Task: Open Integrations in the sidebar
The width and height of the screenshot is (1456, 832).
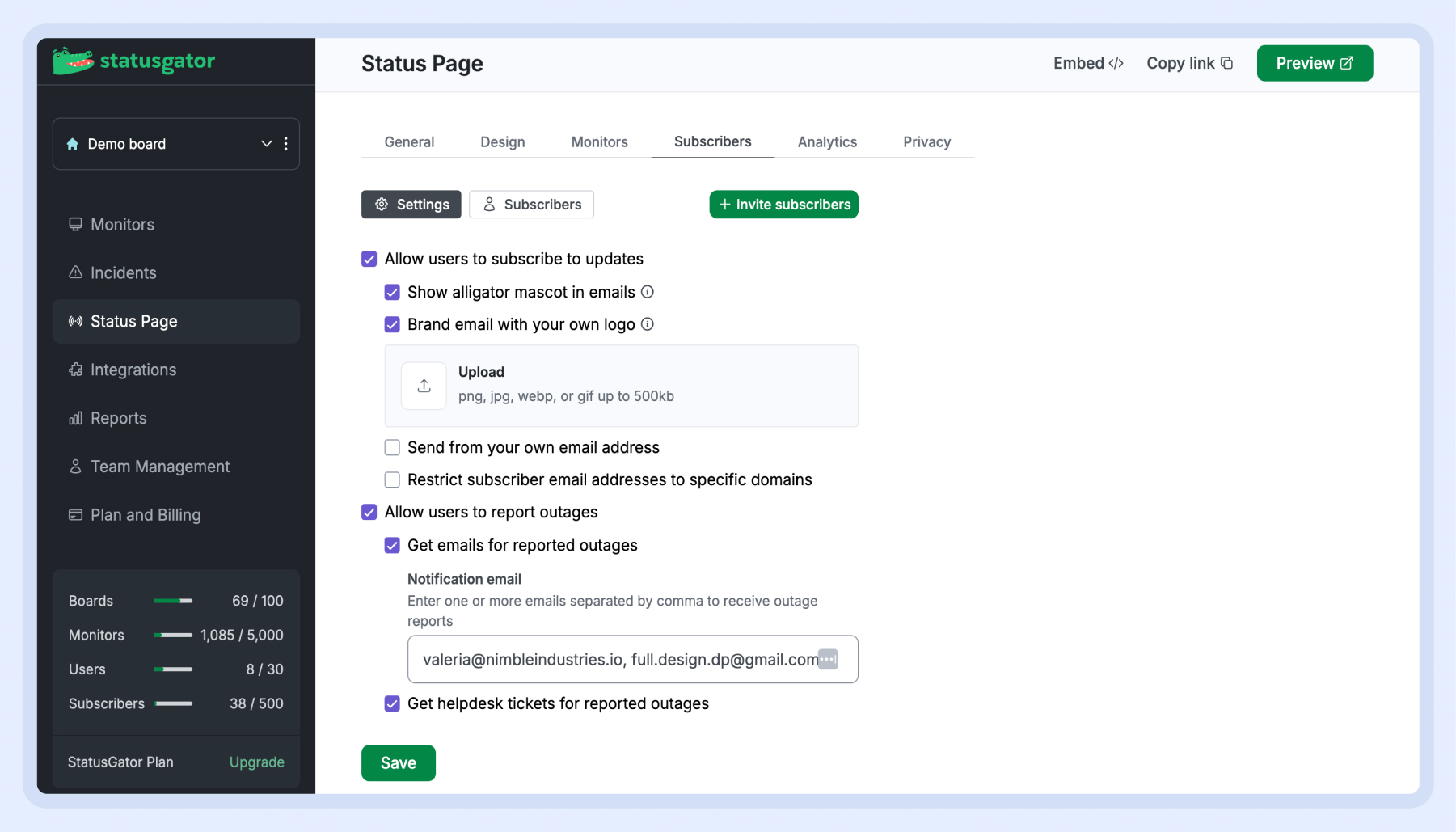Action: 133,370
